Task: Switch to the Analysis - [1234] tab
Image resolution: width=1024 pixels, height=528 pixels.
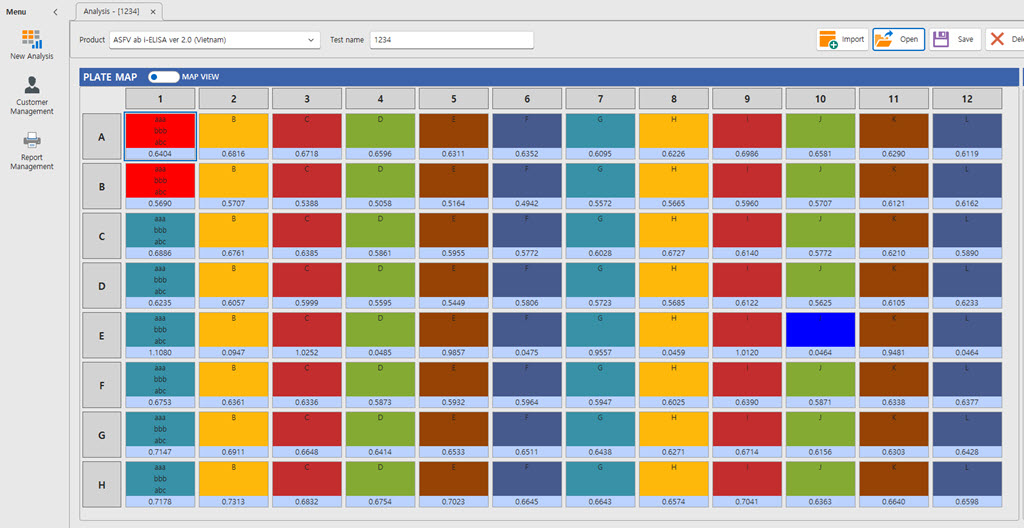Action: pos(114,10)
